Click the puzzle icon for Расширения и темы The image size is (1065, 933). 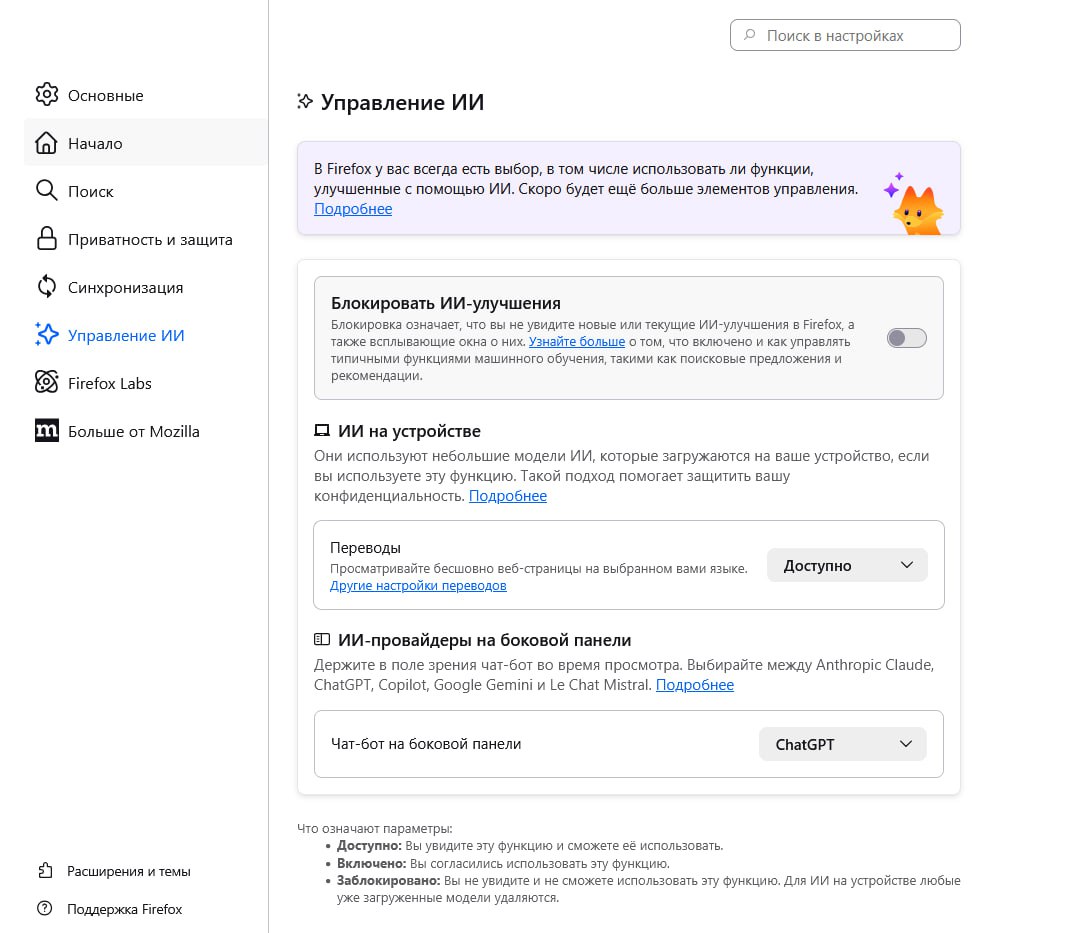[44, 871]
